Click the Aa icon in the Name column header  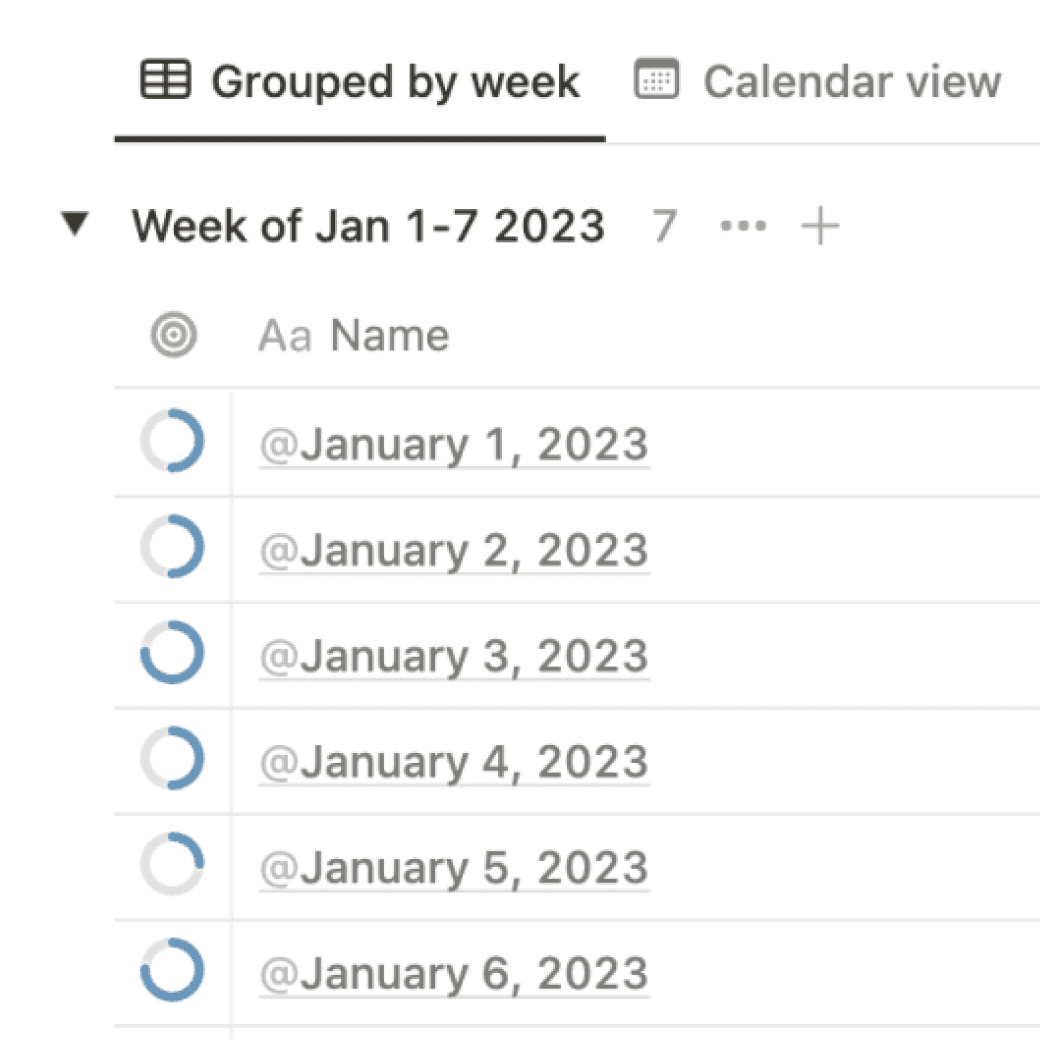click(x=284, y=336)
